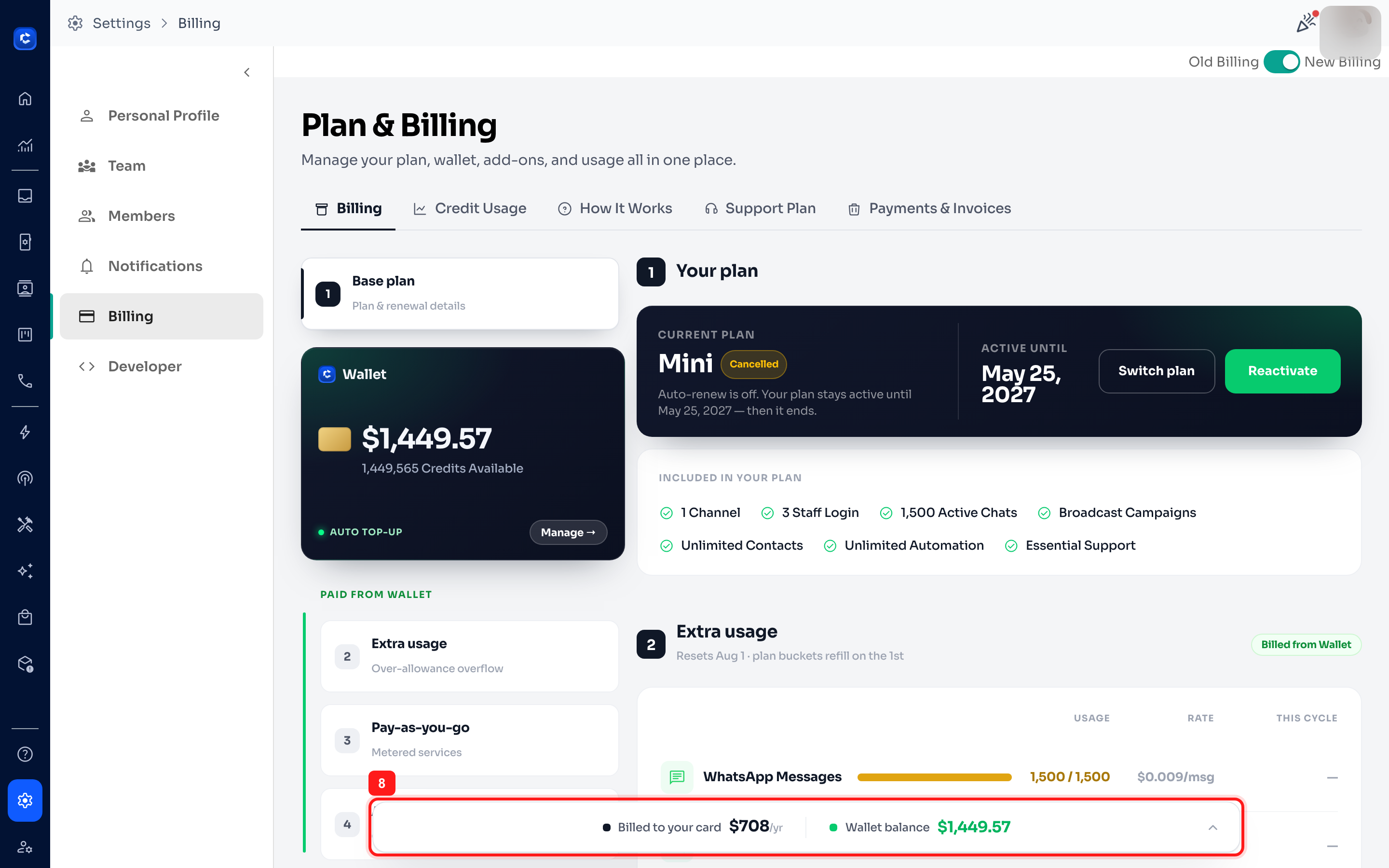1389x868 pixels.
Task: Click the 'Essential Support' plan feature
Action: [x=1070, y=545]
